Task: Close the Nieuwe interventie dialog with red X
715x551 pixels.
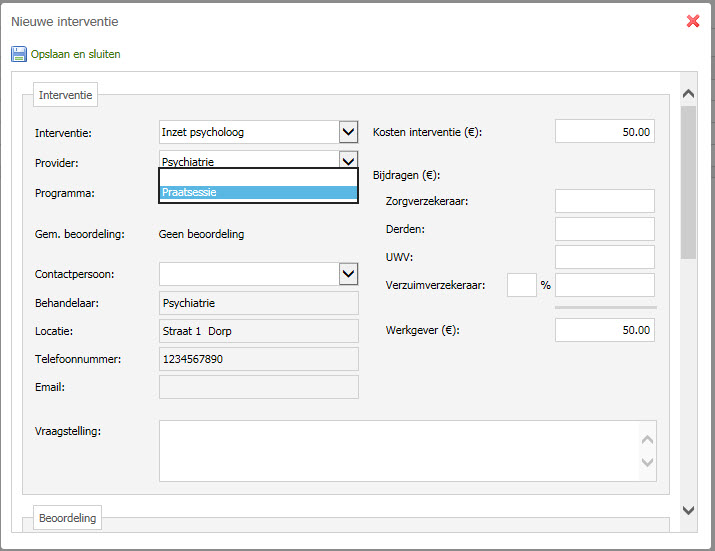Action: [x=693, y=21]
